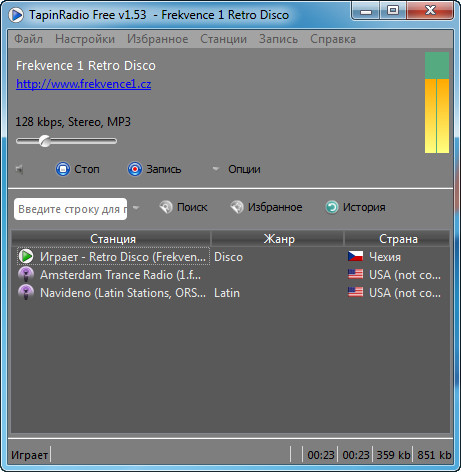Screen dimensions: 461x472
Task: Click the Amsterdam Trance Radio antenna icon
Action: coord(26,274)
